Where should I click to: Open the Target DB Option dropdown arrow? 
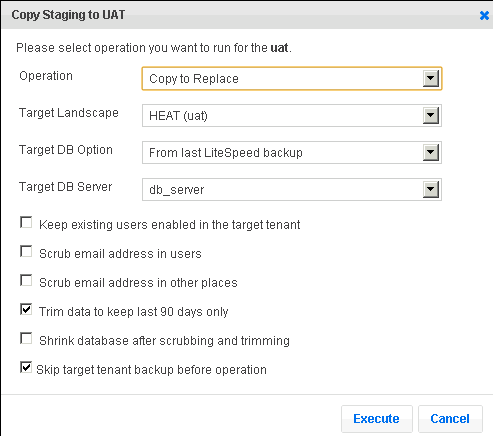431,153
